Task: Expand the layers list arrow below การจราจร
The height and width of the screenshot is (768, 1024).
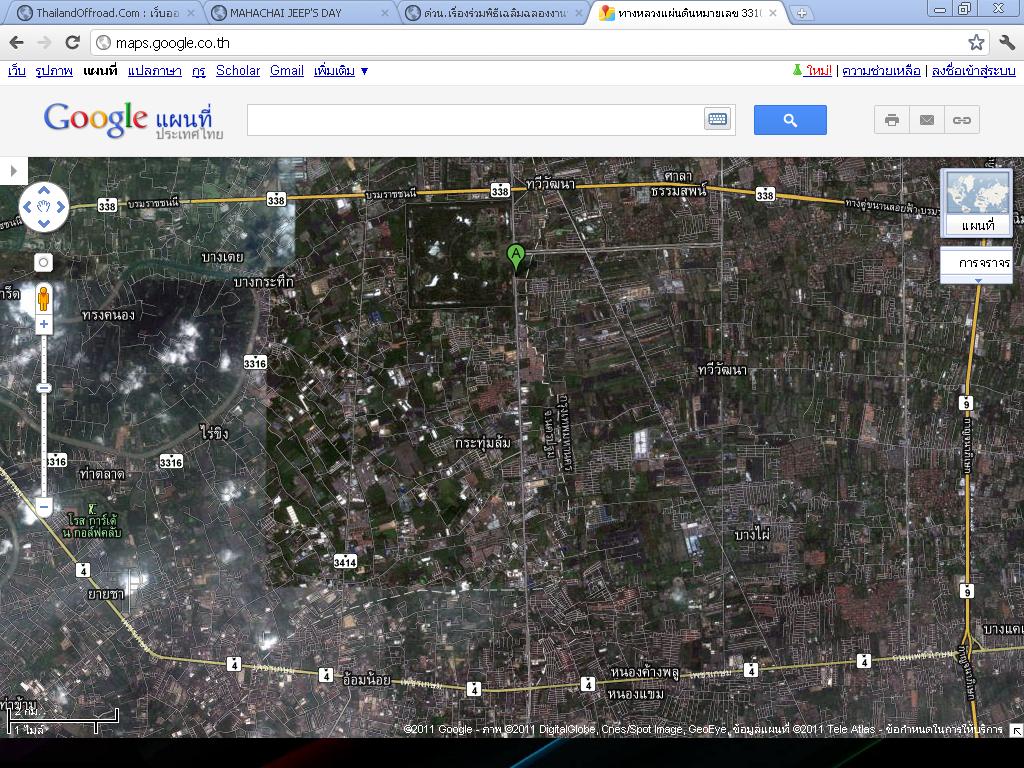Action: 977,281
